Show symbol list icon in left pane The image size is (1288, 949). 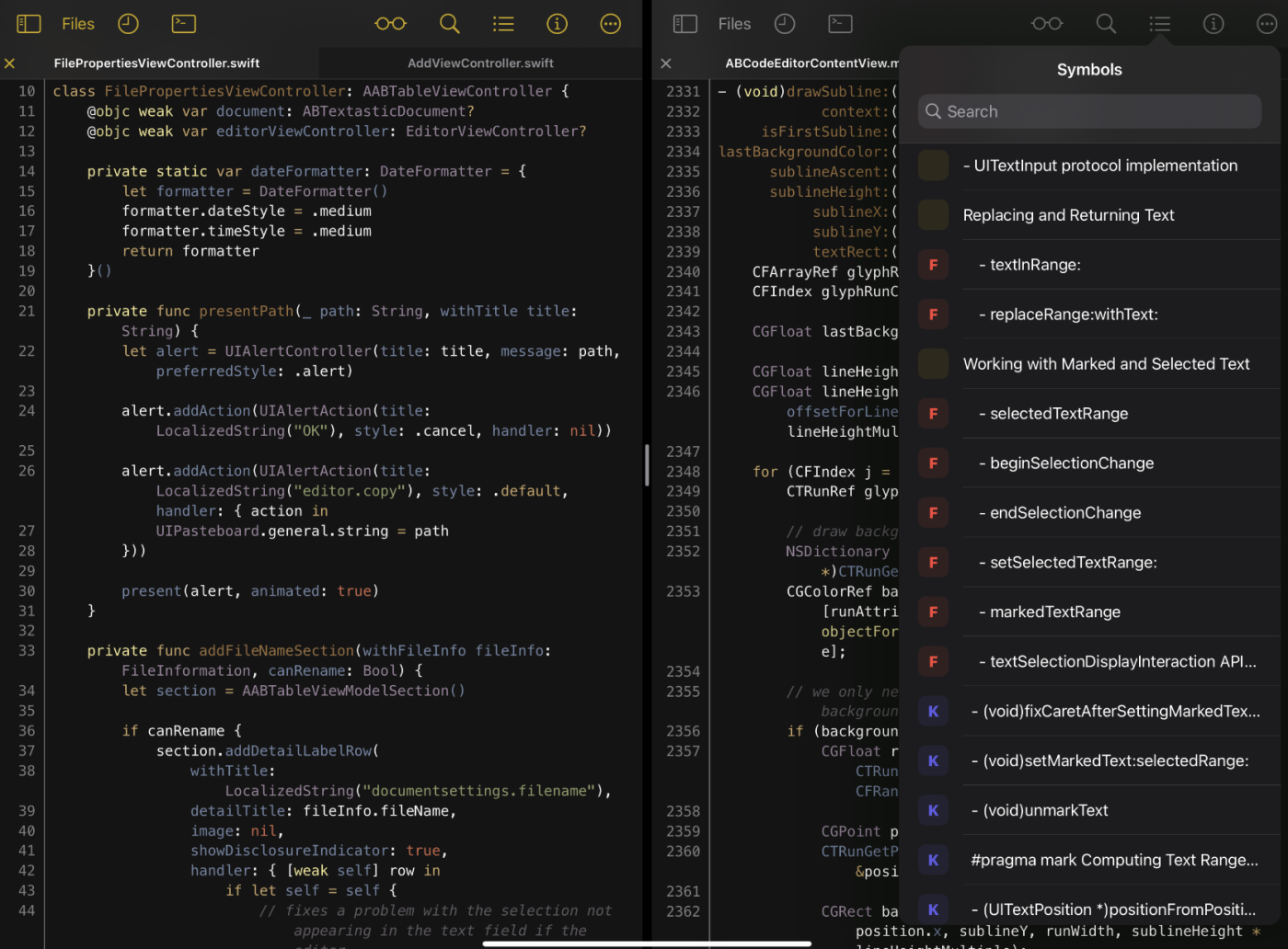[x=503, y=24]
